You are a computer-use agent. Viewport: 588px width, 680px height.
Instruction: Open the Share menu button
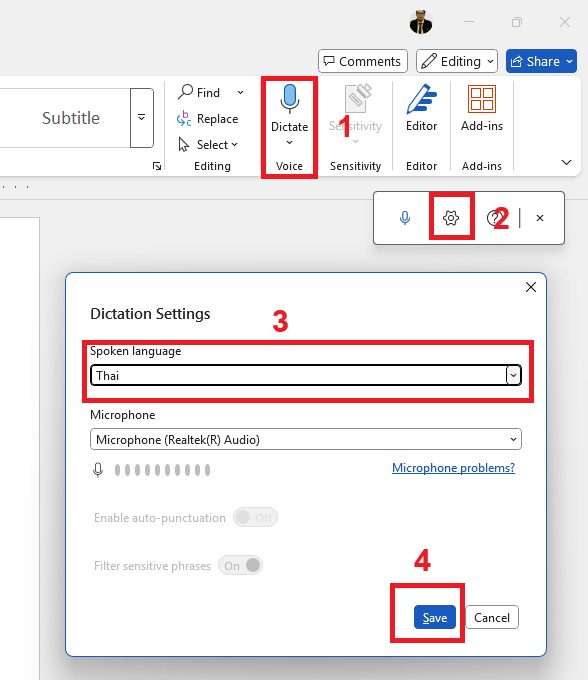click(x=541, y=61)
